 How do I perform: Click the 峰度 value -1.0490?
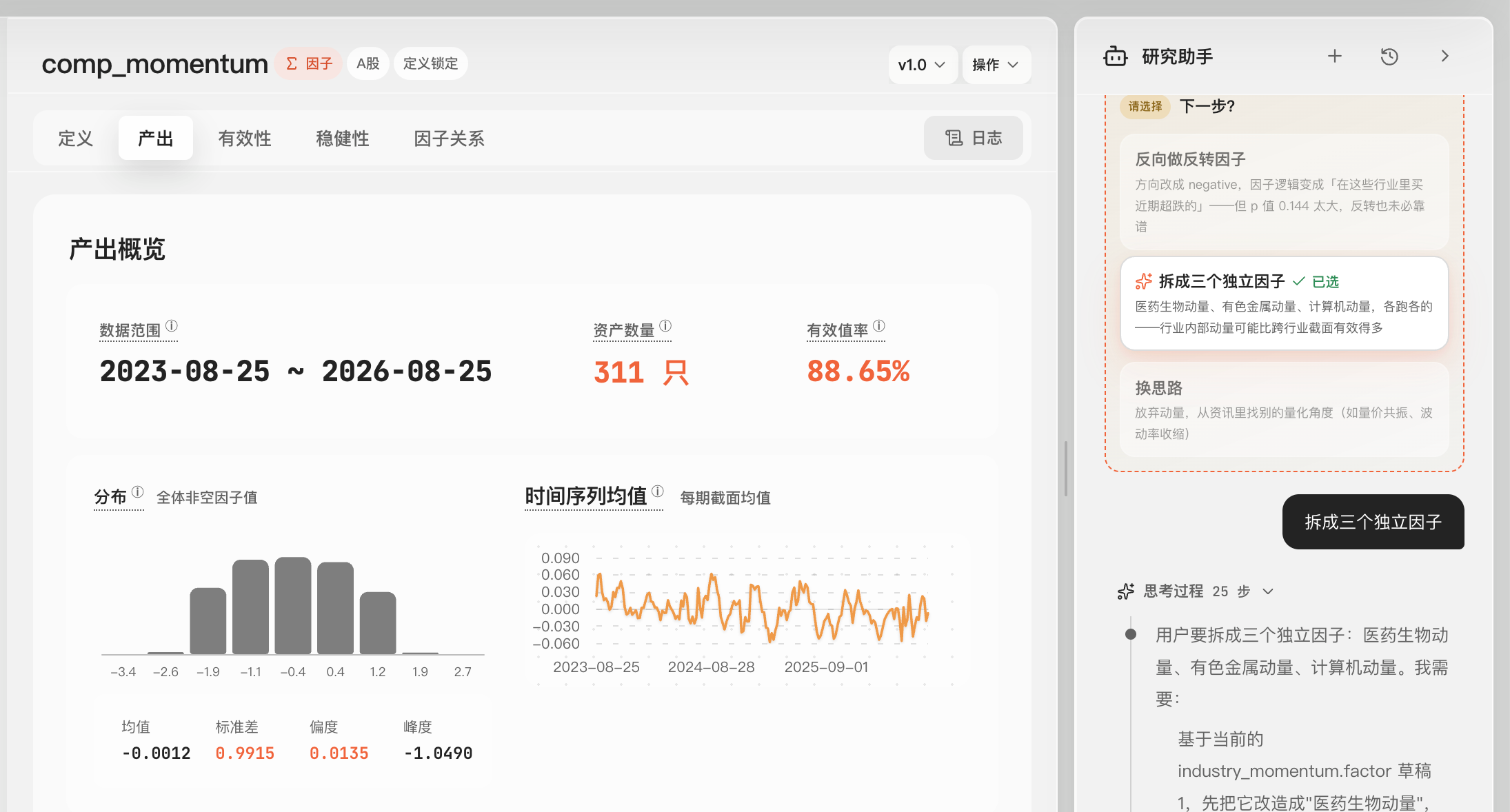tap(438, 753)
